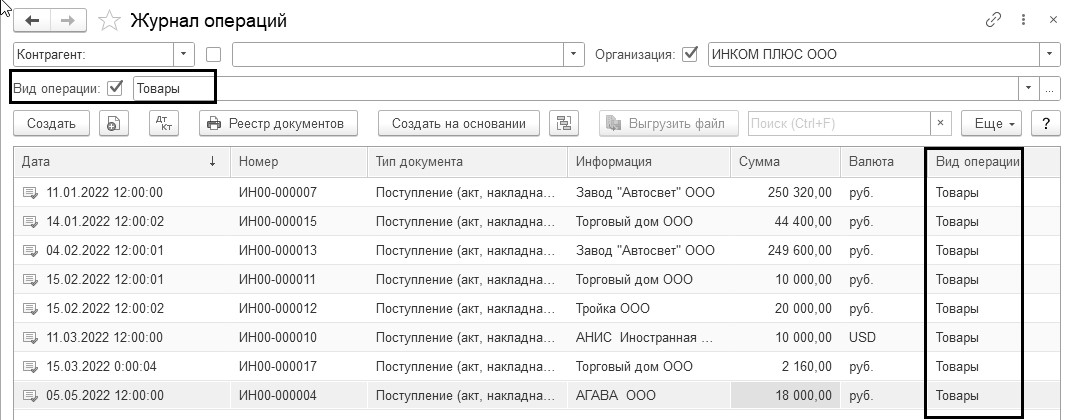This screenshot has width=1069, height=420.
Task: Click the copy document icon next to Создать
Action: [x=114, y=123]
